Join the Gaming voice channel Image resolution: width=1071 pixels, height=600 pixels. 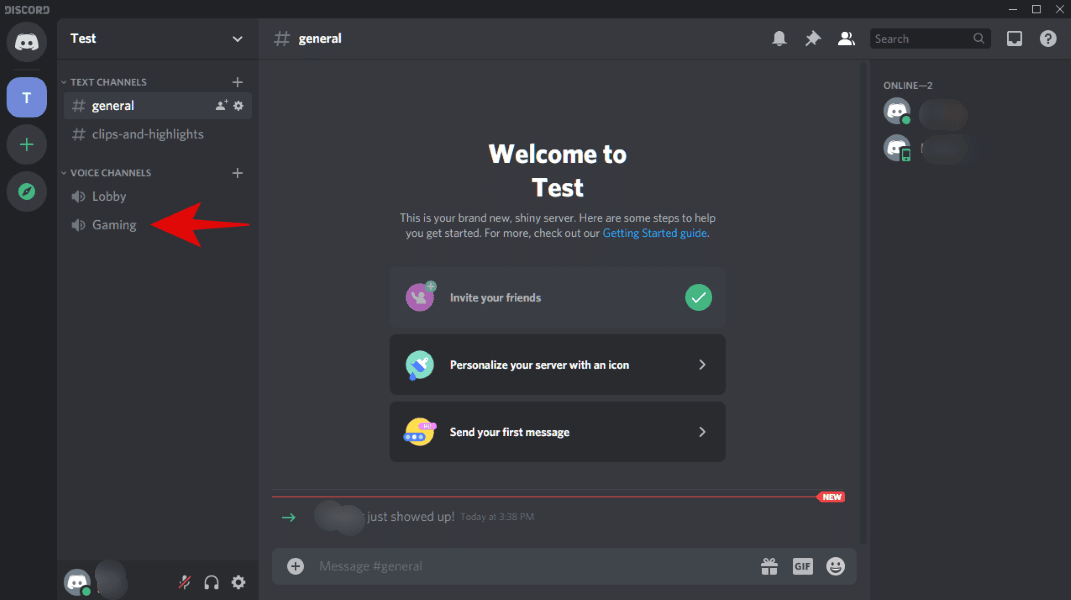point(158,225)
